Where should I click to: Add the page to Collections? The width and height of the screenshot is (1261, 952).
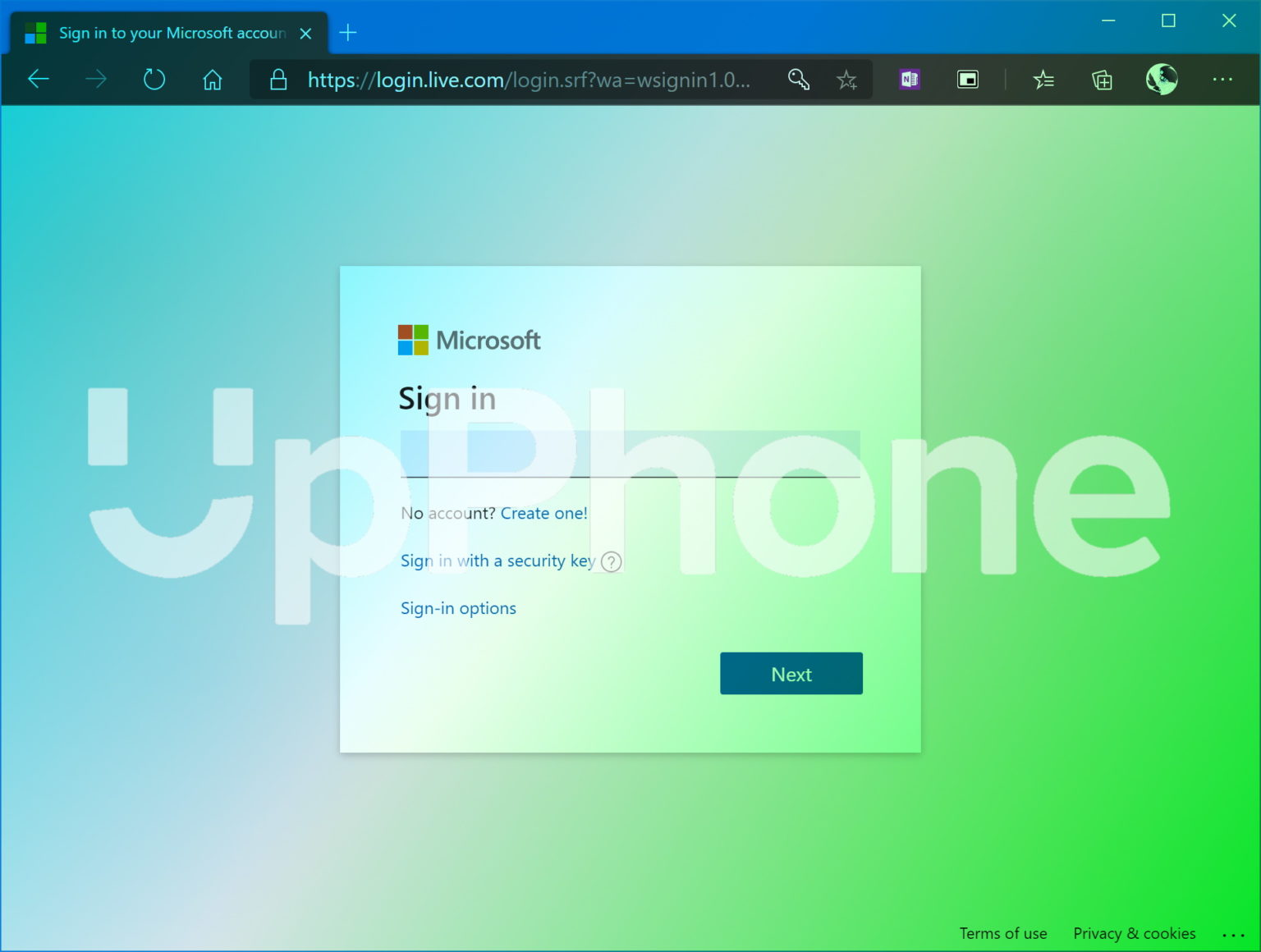click(x=1102, y=79)
